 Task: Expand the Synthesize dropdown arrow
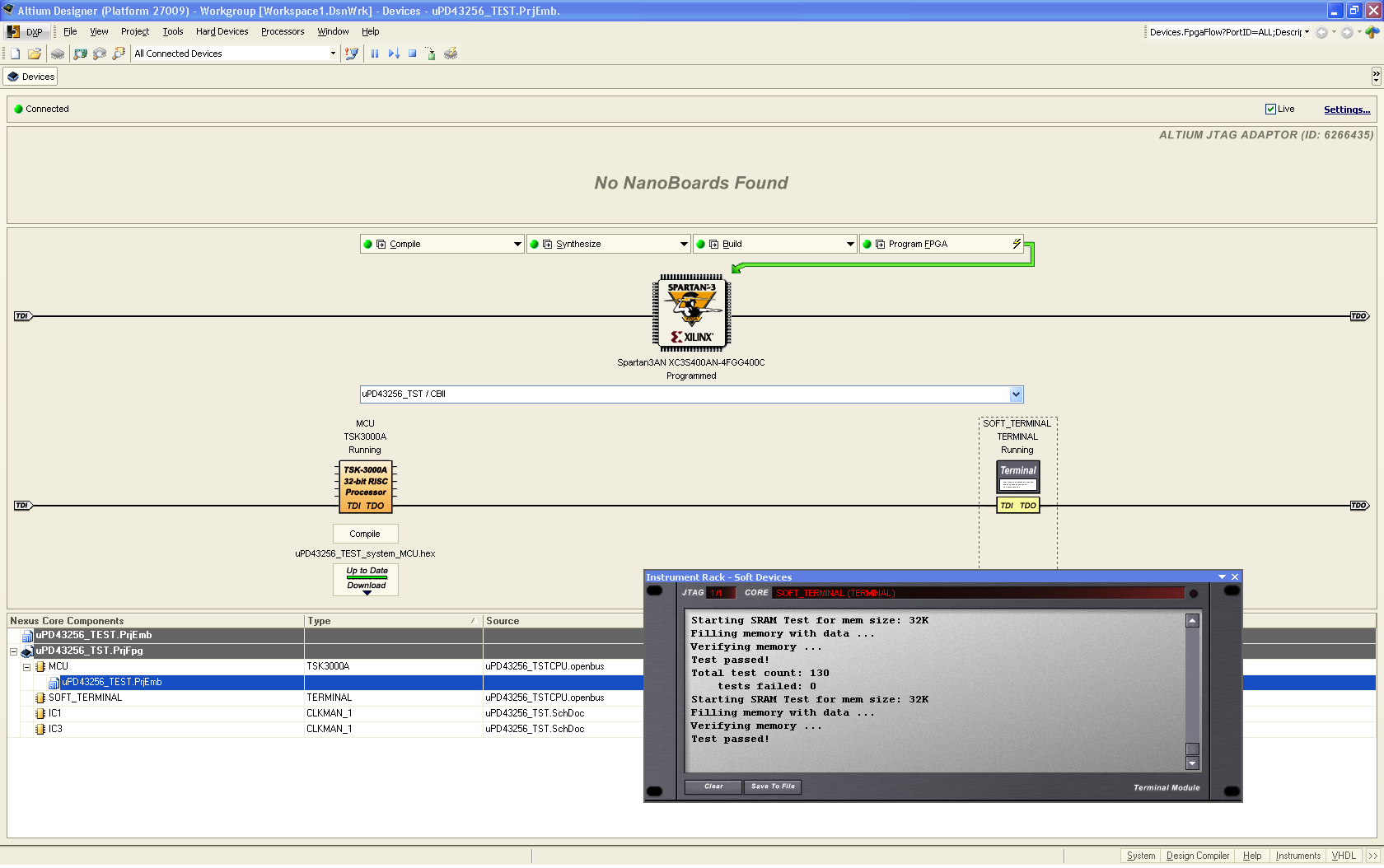coord(684,244)
